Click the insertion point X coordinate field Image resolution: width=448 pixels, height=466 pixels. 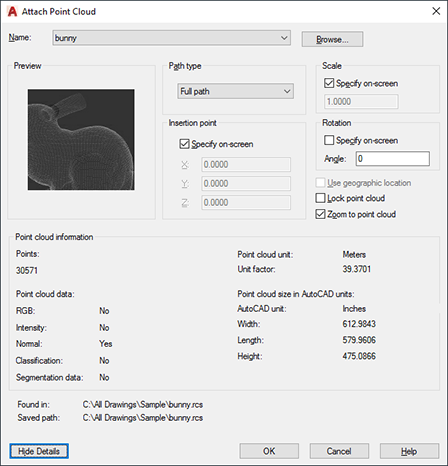click(246, 164)
